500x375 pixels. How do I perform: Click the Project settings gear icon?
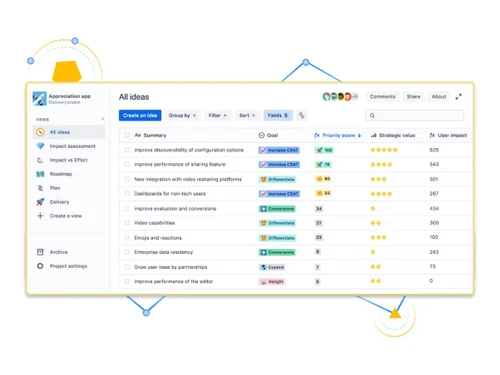40,266
